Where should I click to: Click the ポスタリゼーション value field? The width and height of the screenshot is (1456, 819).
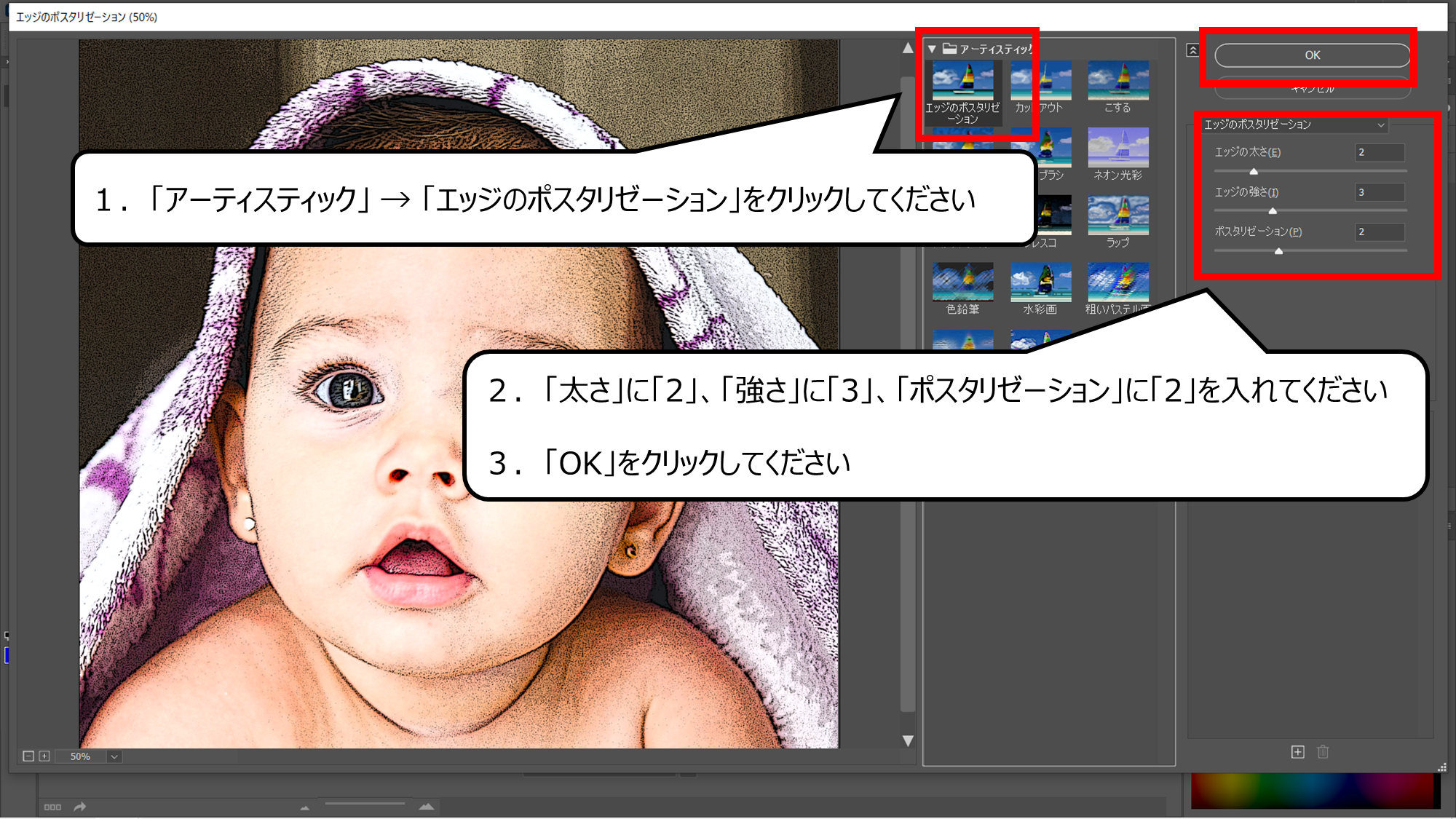click(x=1380, y=232)
